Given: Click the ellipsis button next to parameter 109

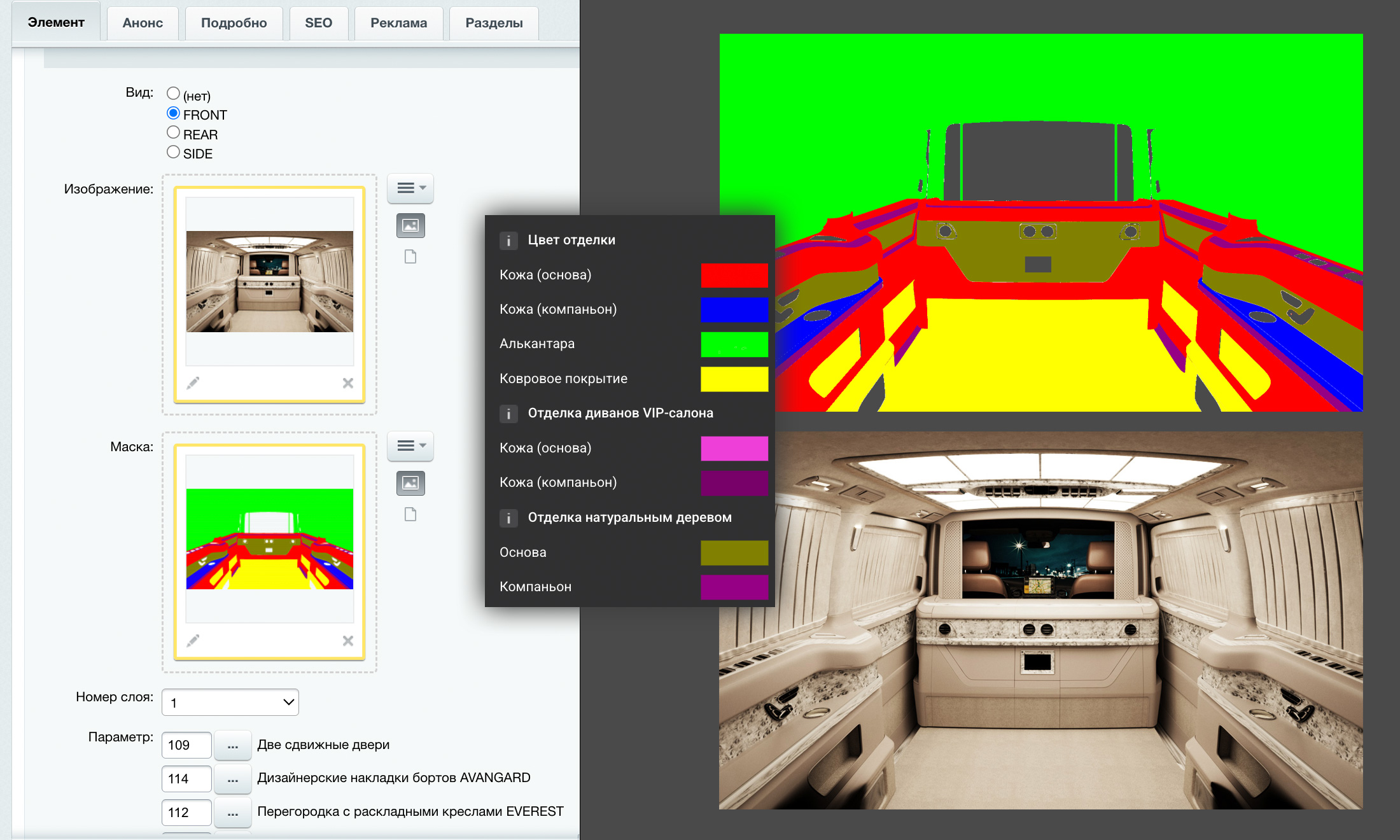Looking at the screenshot, I should pyautogui.click(x=233, y=745).
